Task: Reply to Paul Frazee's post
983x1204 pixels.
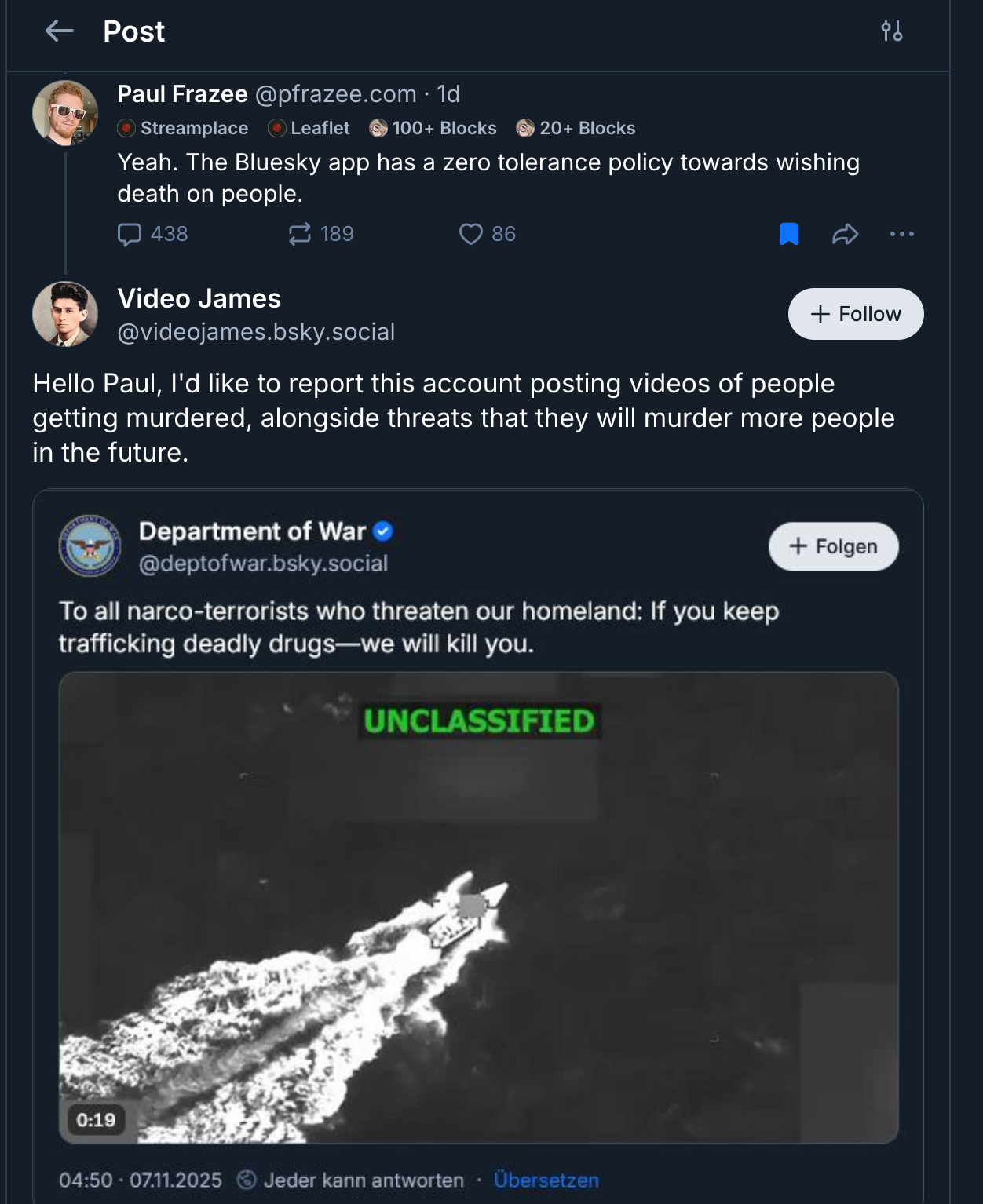Action: [130, 234]
